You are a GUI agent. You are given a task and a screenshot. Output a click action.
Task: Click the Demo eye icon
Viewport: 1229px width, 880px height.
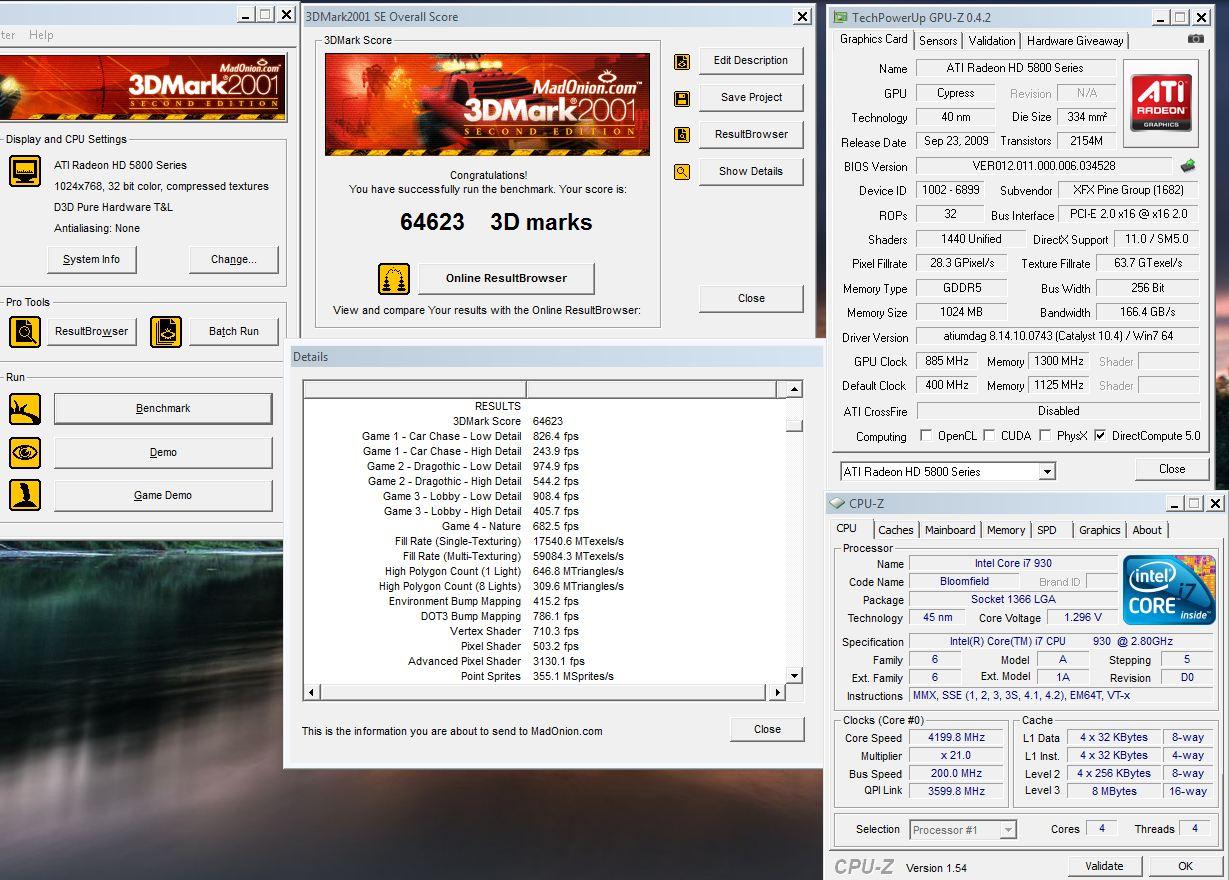click(25, 452)
